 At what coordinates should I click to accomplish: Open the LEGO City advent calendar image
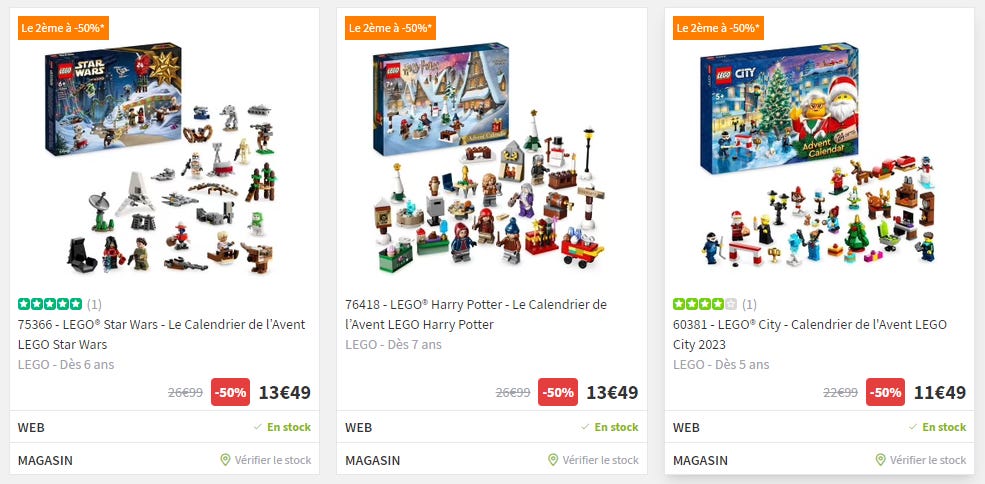click(818, 157)
